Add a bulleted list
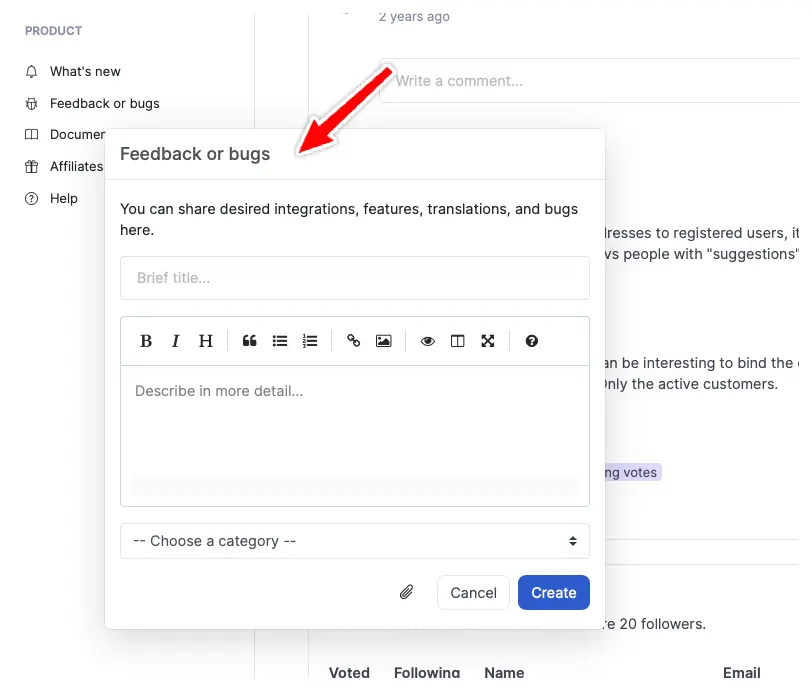This screenshot has height=691, width=812. 280,341
